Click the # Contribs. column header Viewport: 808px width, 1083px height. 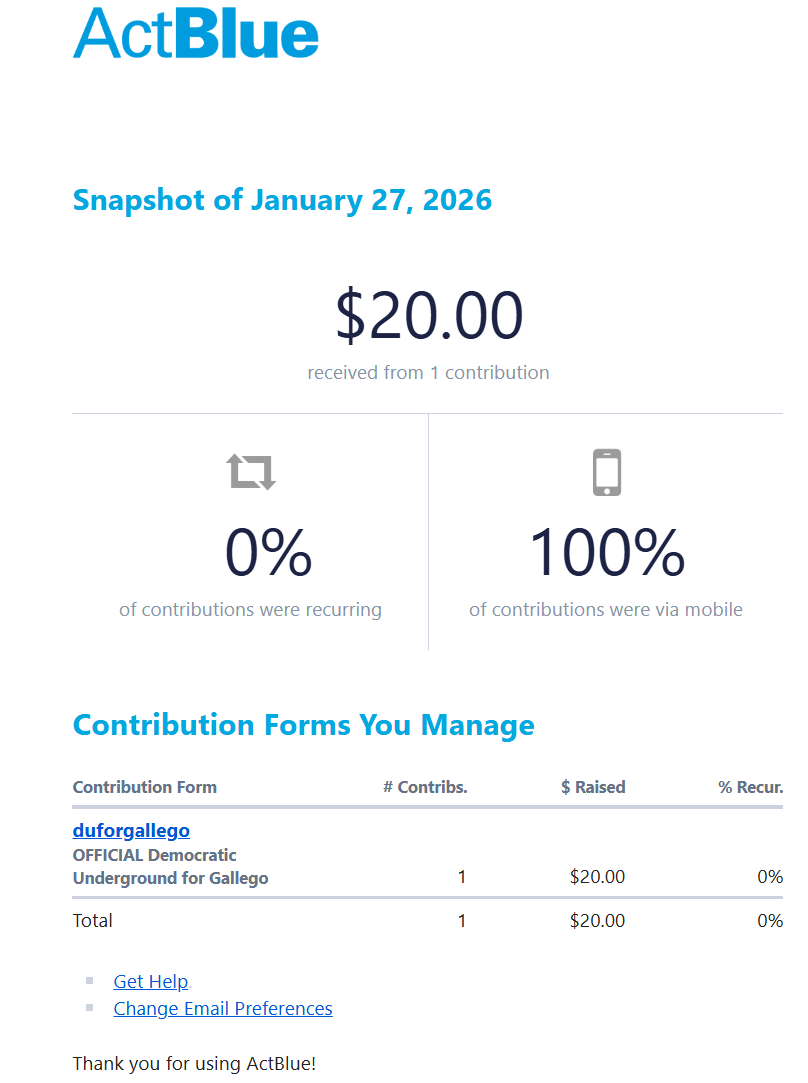[425, 787]
